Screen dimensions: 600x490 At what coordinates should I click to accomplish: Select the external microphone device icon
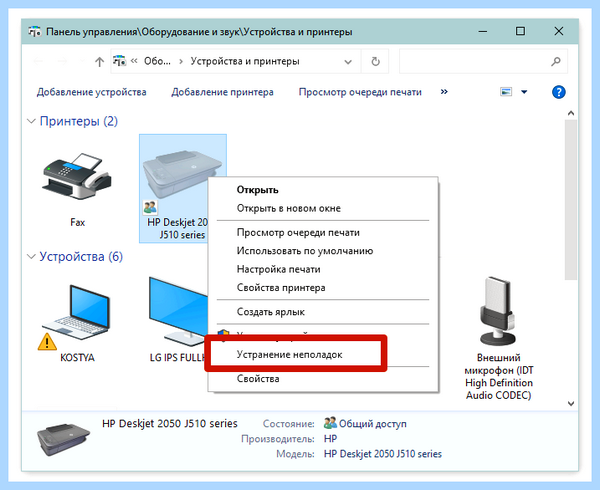pyautogui.click(x=498, y=311)
